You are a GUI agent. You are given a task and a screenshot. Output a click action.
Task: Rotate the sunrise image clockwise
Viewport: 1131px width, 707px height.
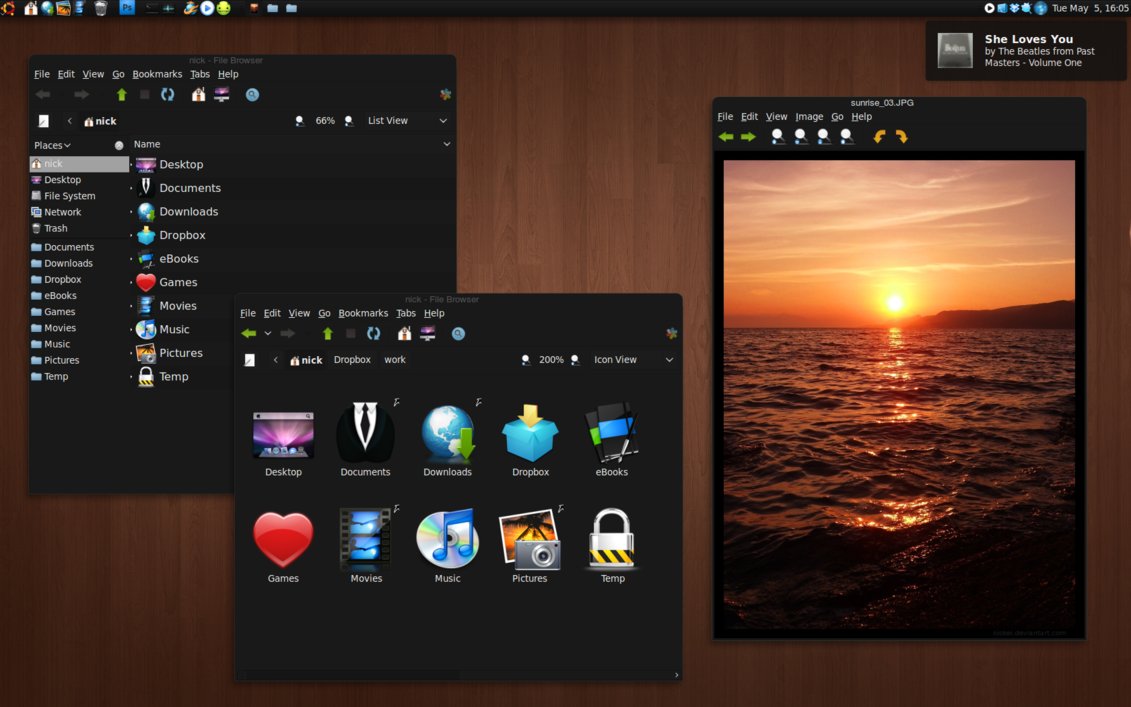pos(901,137)
